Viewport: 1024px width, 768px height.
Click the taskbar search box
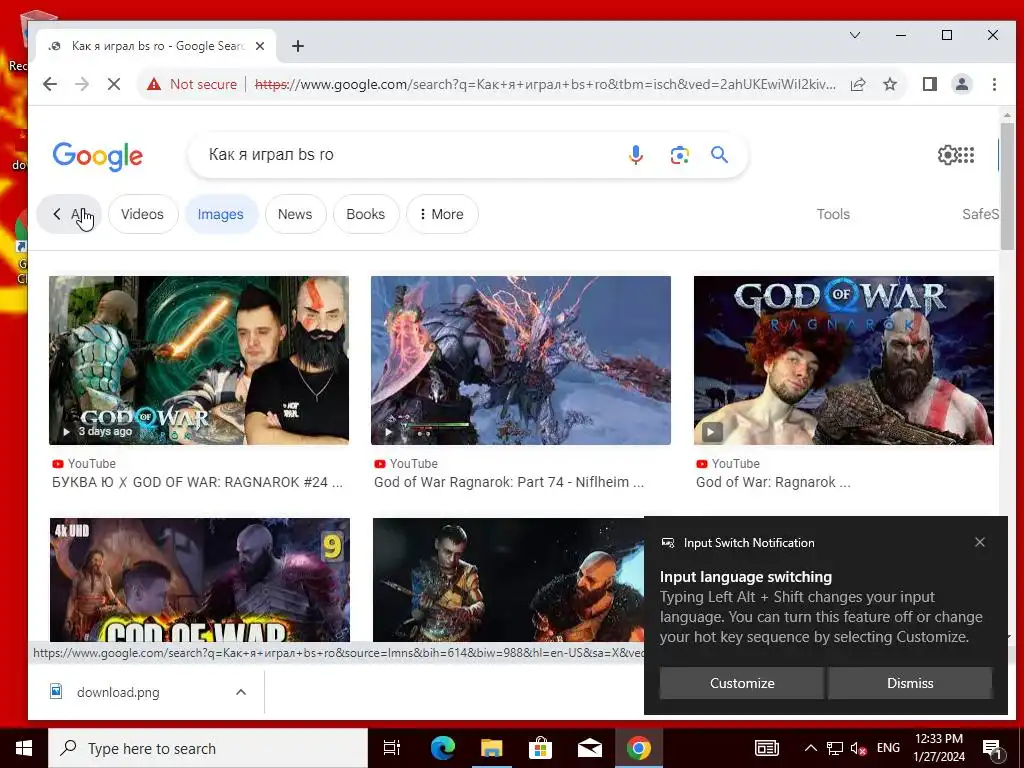pos(208,748)
